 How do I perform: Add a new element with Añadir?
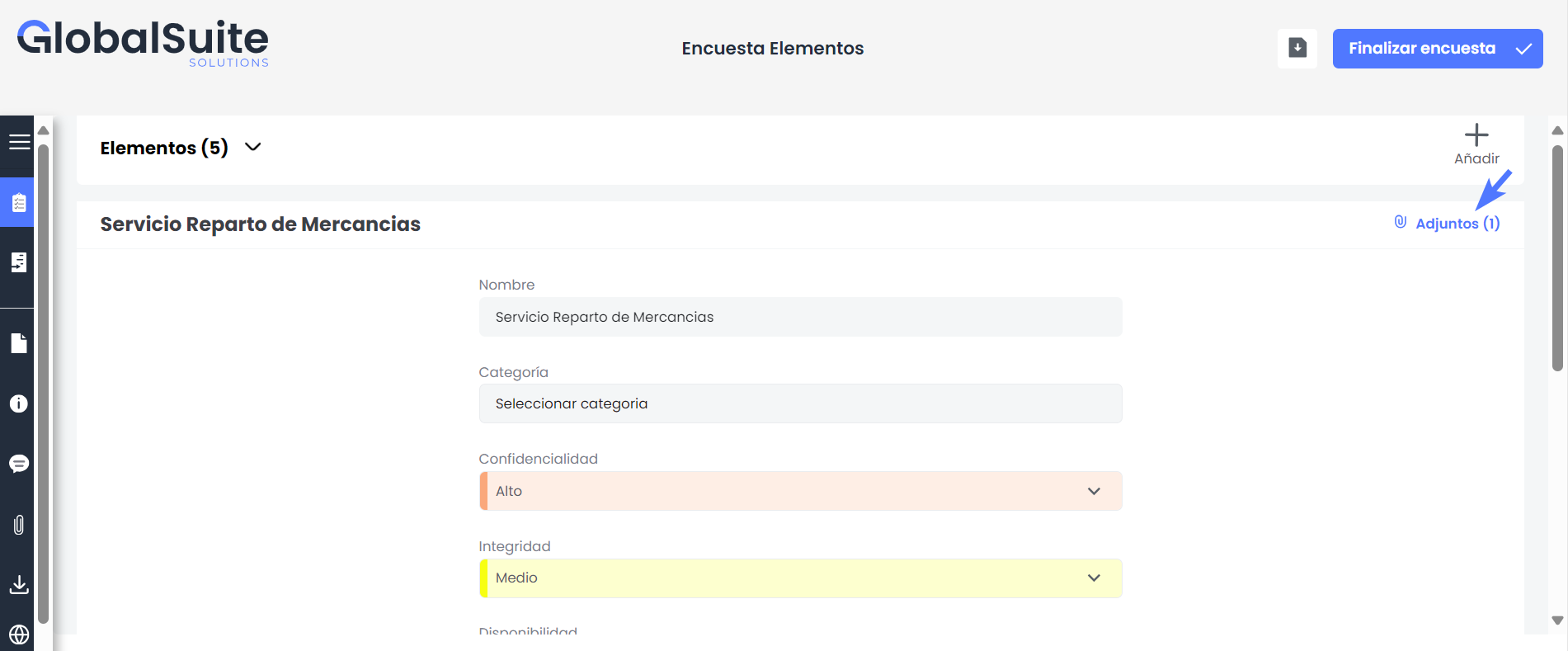1476,144
